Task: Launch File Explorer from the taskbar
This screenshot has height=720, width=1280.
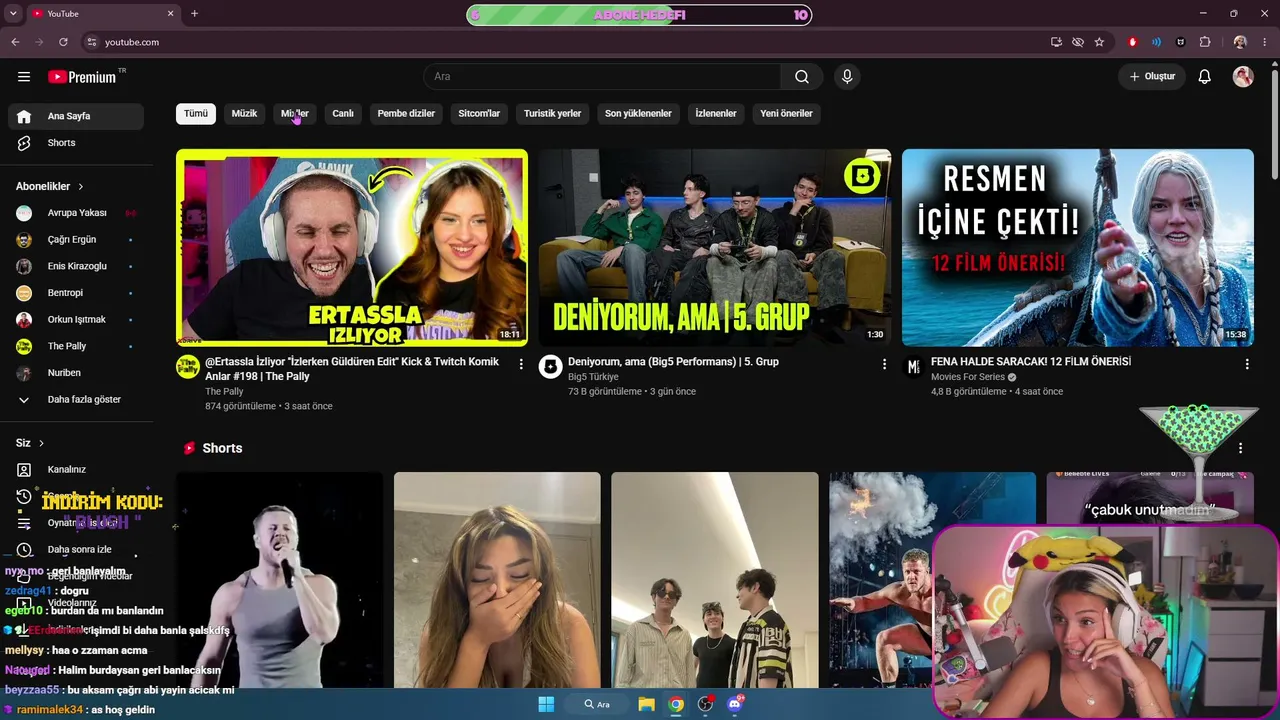Action: 647,704
